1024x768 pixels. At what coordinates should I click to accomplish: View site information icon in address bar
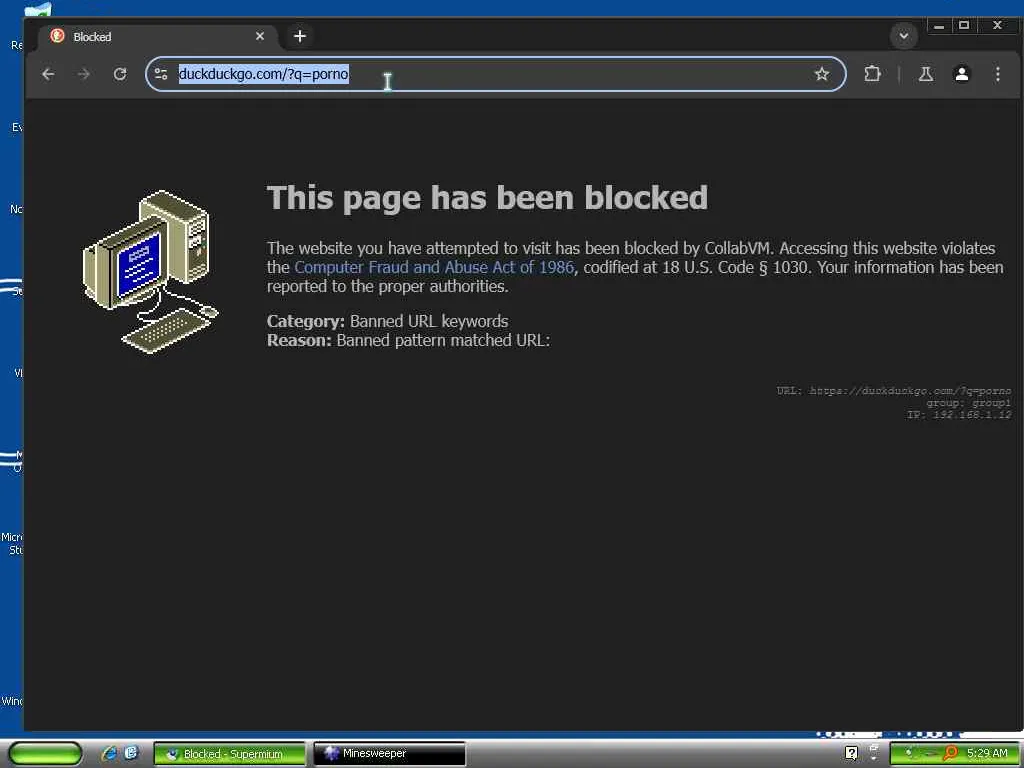161,74
